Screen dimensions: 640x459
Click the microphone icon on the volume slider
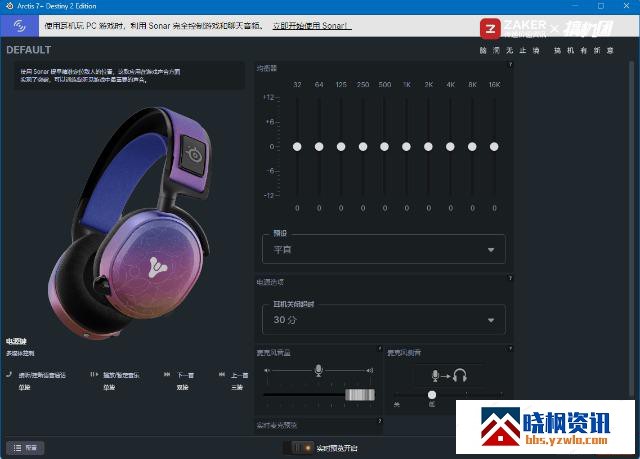(x=319, y=370)
